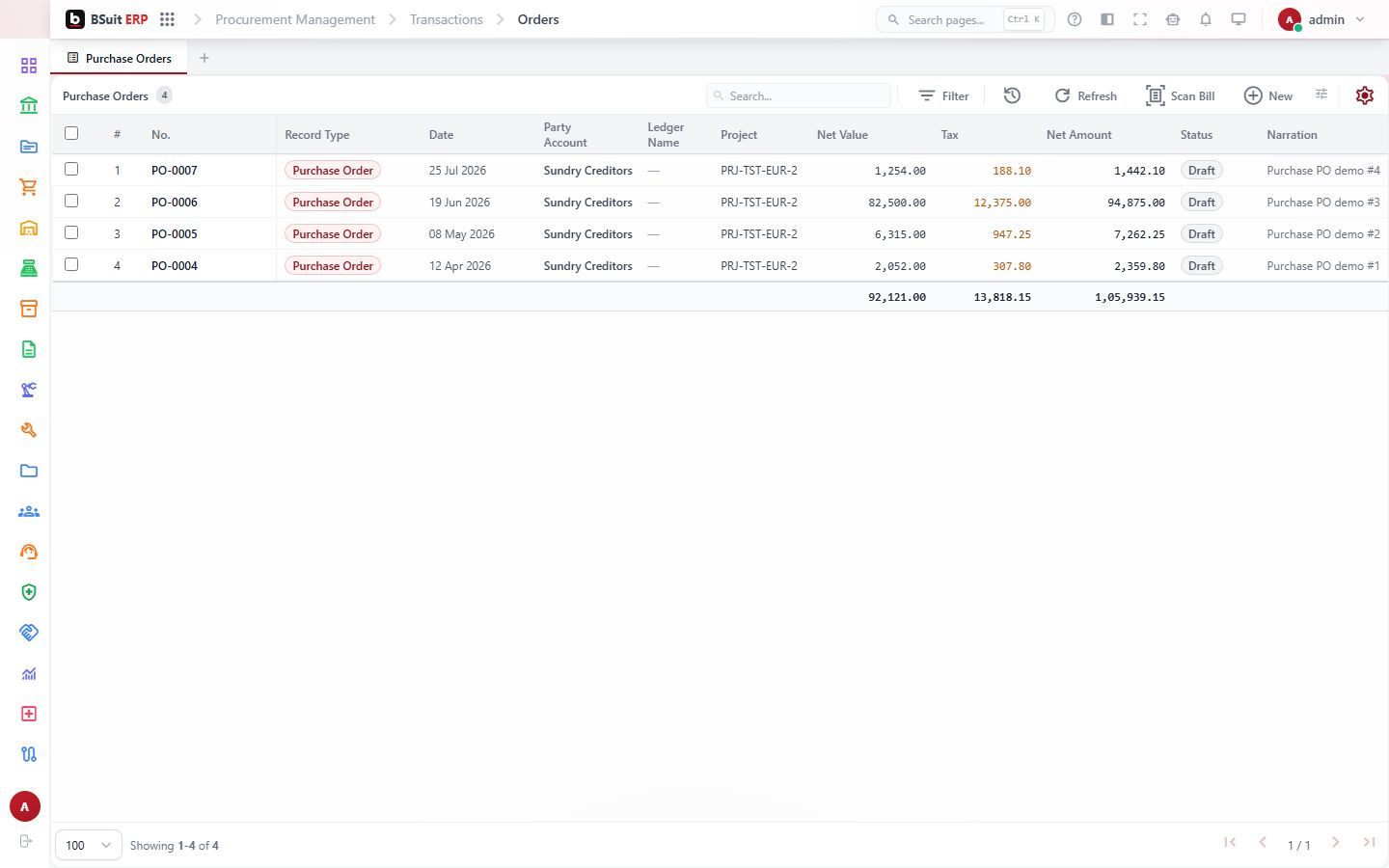
Task: Click the table Search field
Action: [799, 95]
